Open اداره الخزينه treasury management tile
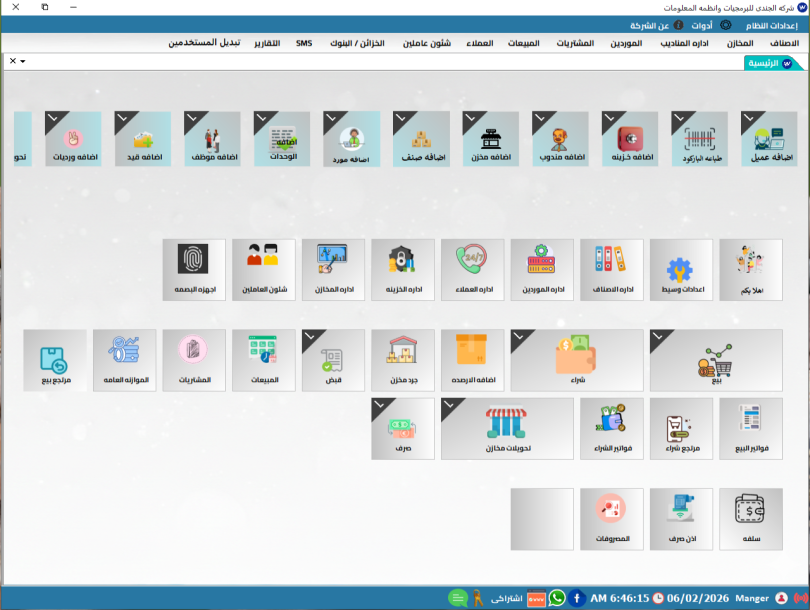Screen dimensions: 810x610 coord(402,269)
